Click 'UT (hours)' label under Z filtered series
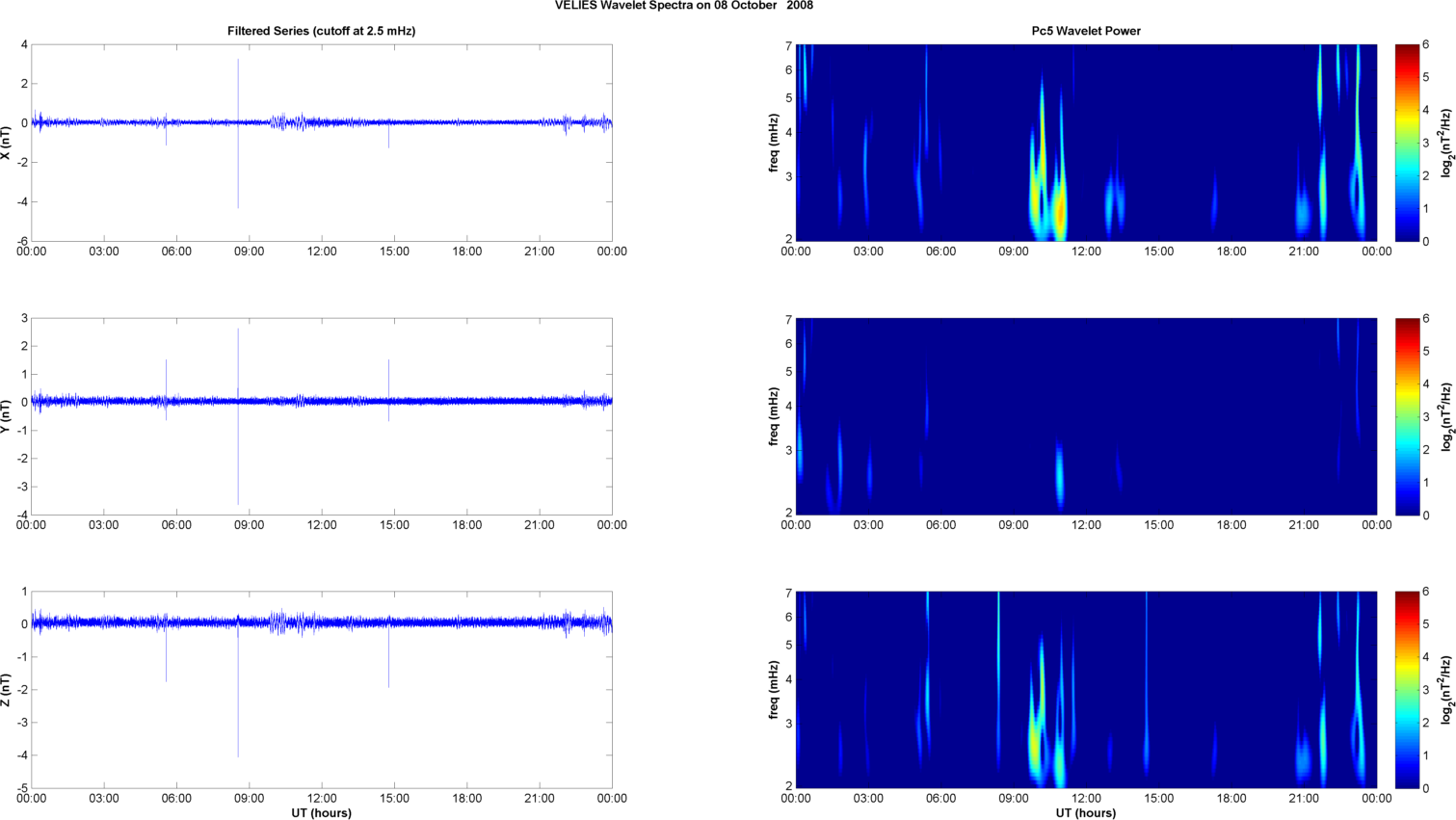 (x=321, y=813)
